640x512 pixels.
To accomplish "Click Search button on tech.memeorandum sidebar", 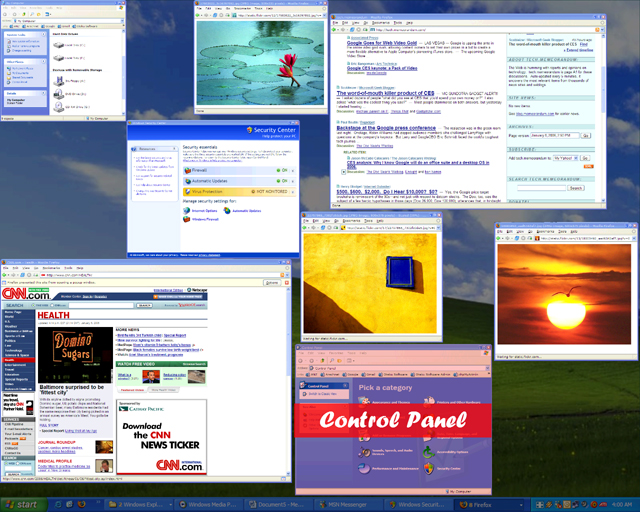I will click(576, 188).
